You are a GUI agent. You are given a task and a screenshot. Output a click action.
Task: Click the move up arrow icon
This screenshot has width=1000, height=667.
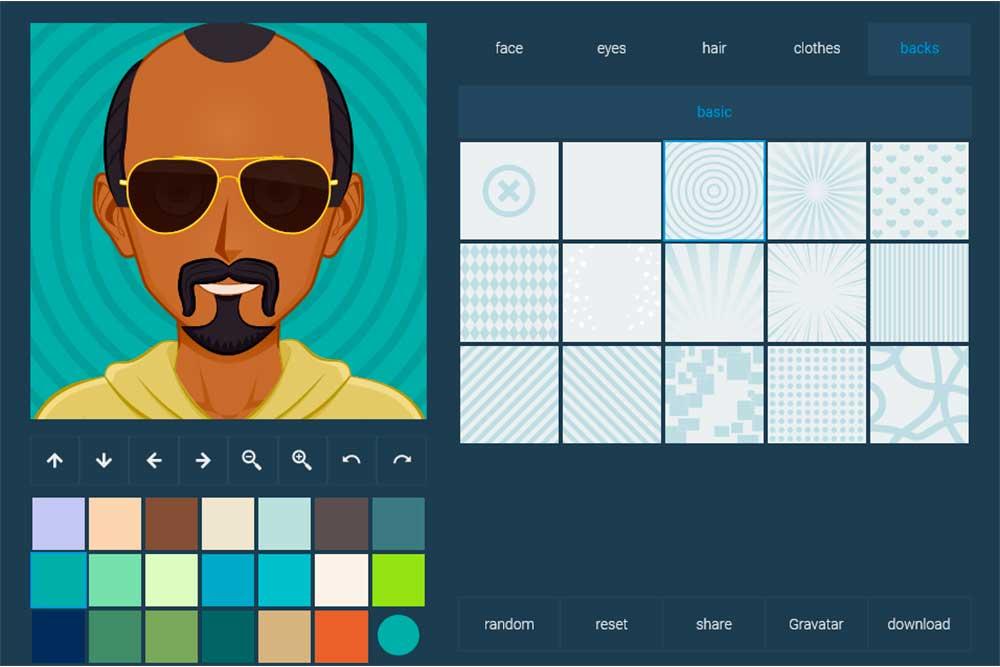click(x=55, y=460)
